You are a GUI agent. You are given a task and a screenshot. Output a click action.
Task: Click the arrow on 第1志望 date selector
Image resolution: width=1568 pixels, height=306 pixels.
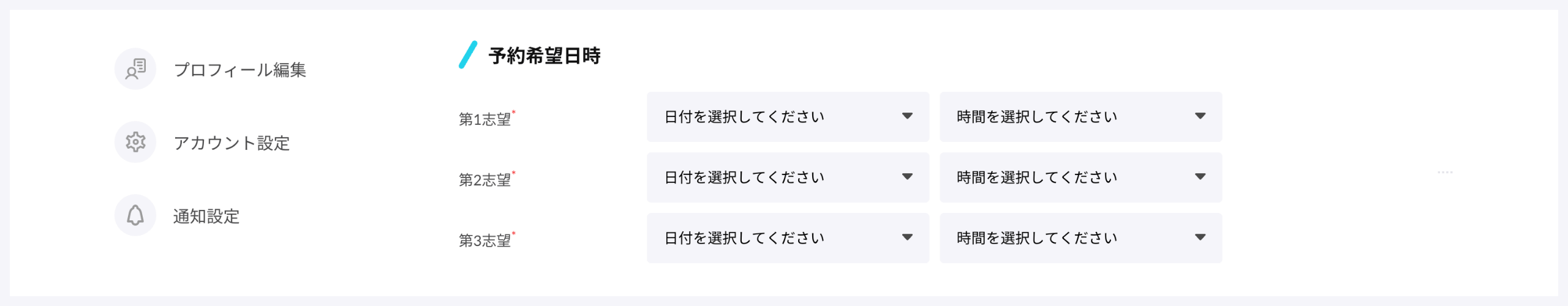click(x=907, y=116)
